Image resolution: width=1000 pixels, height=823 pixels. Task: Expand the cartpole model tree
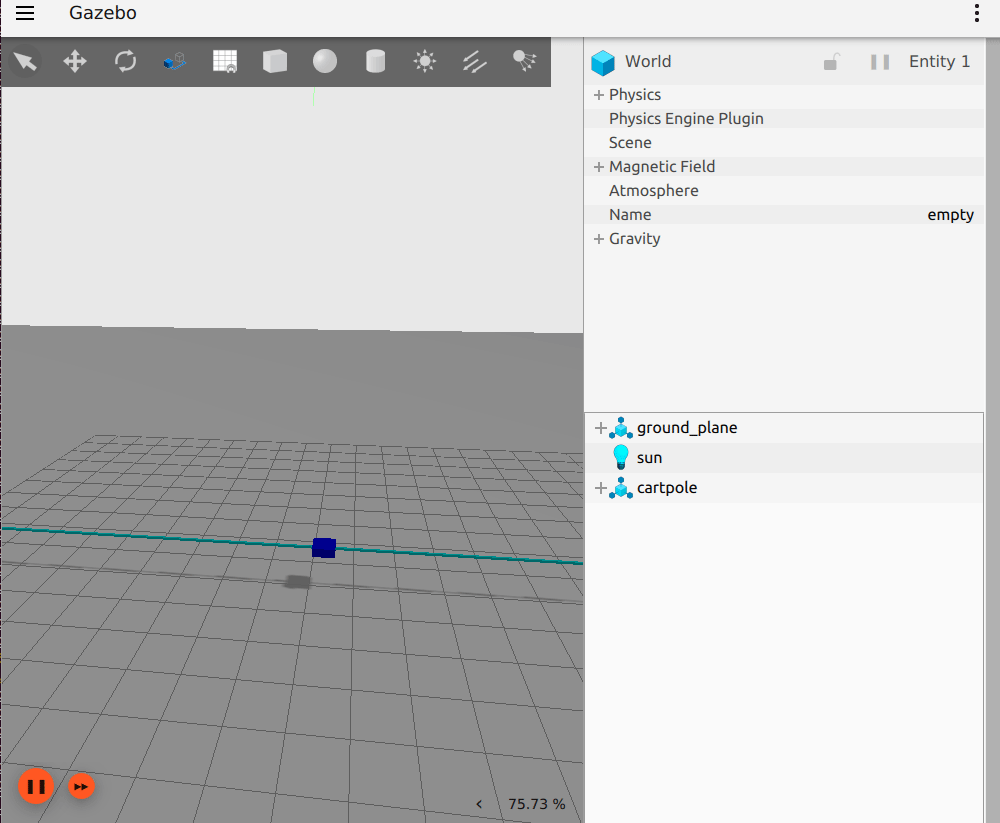click(x=600, y=487)
